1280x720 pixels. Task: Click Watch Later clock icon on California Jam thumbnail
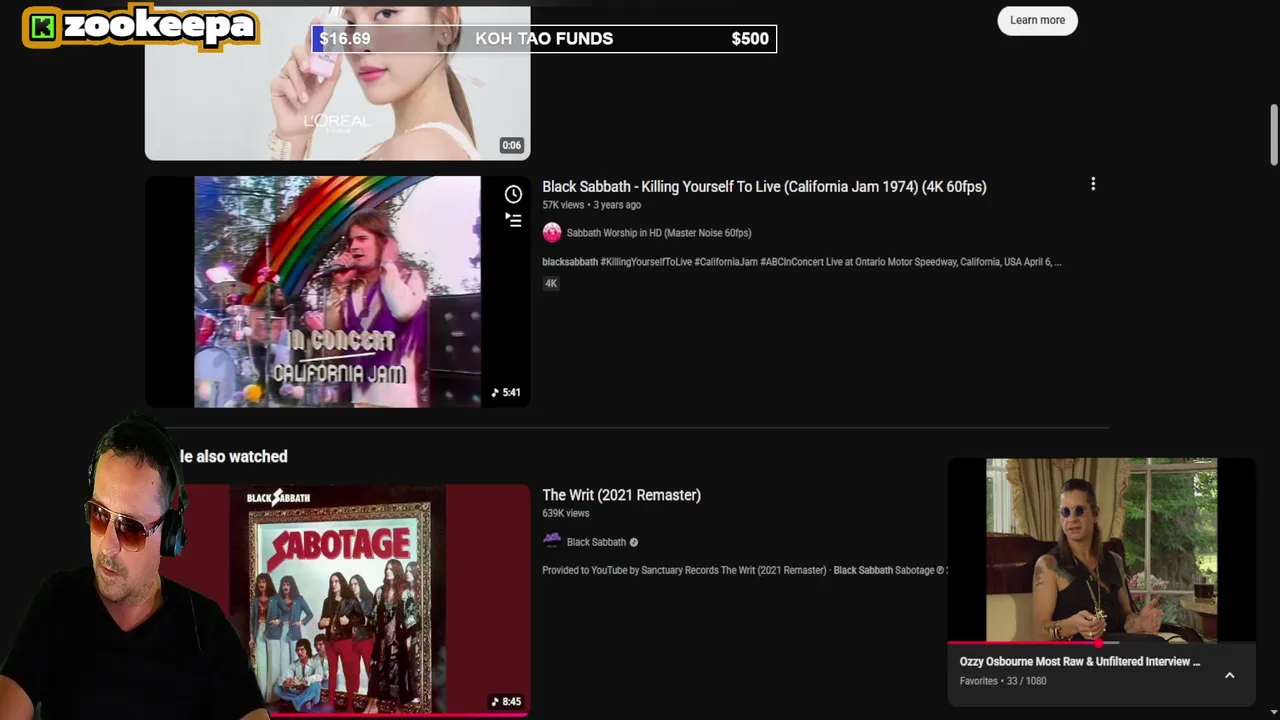513,194
